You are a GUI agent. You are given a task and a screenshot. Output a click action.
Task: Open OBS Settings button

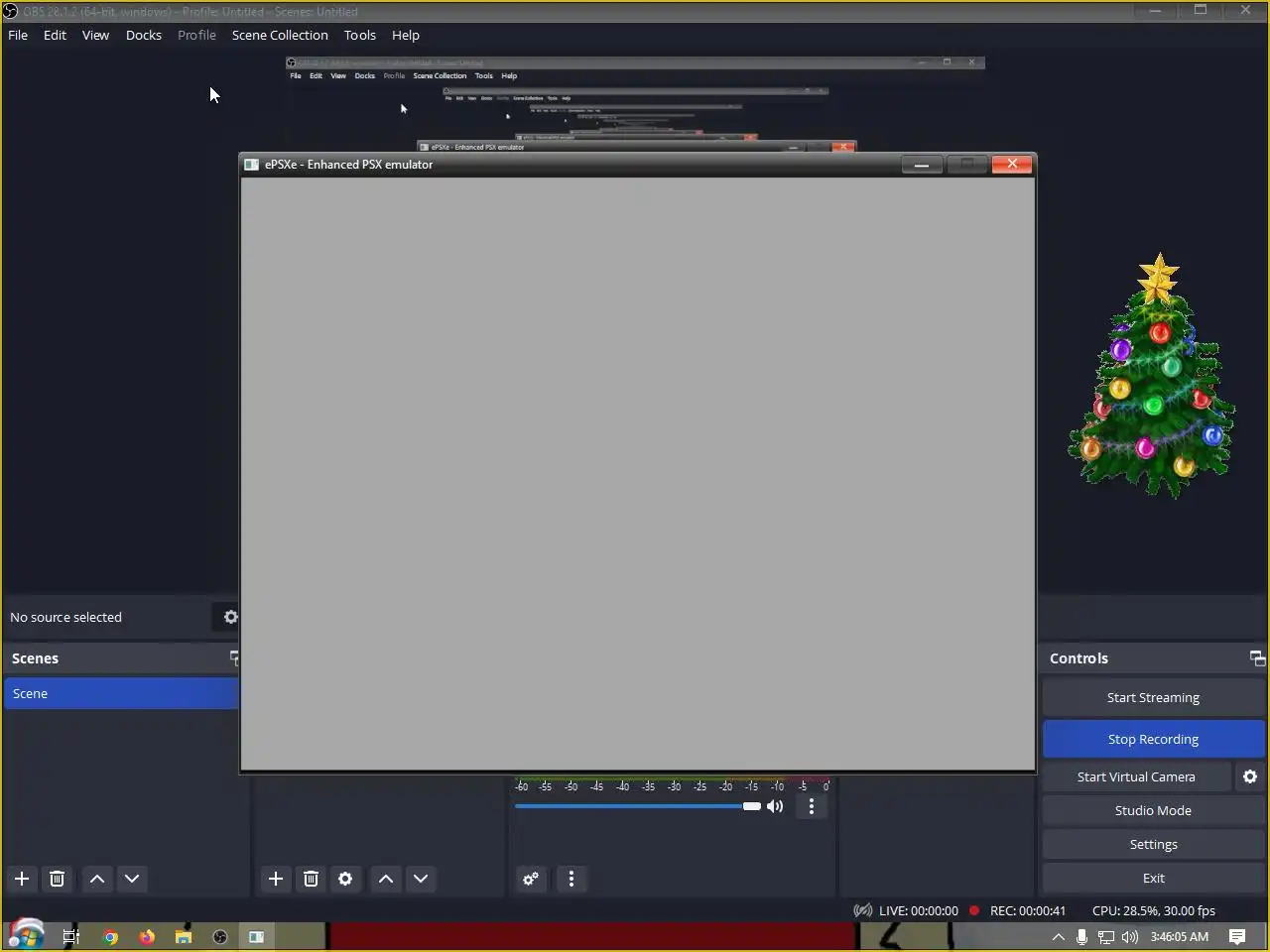pos(1153,844)
